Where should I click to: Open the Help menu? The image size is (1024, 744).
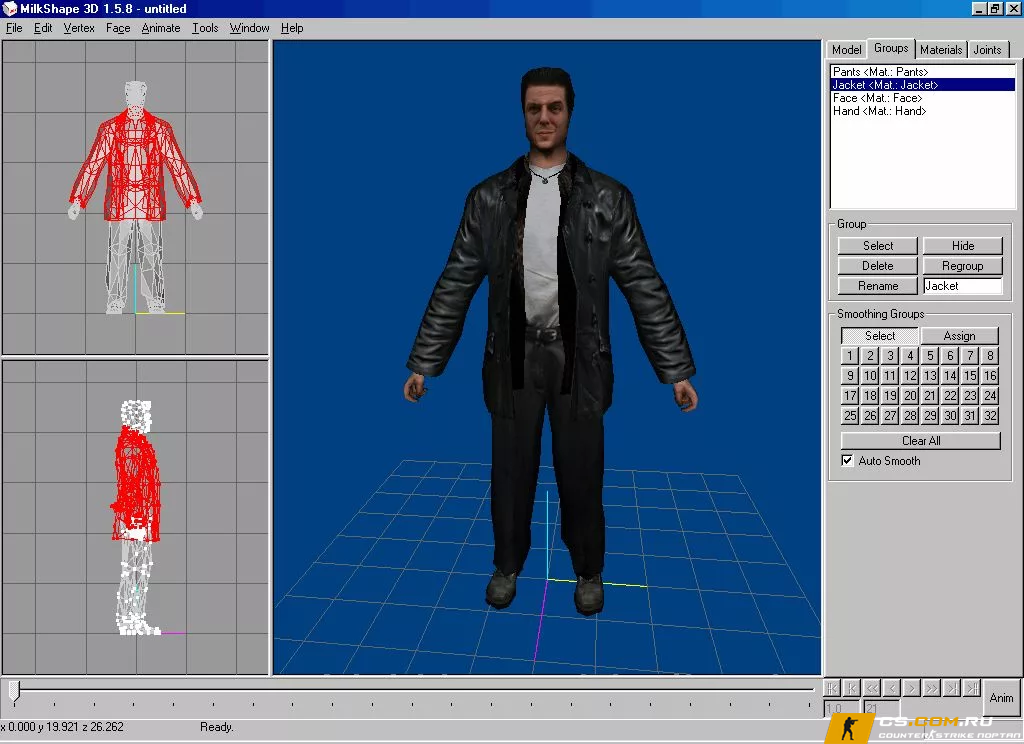tap(292, 28)
